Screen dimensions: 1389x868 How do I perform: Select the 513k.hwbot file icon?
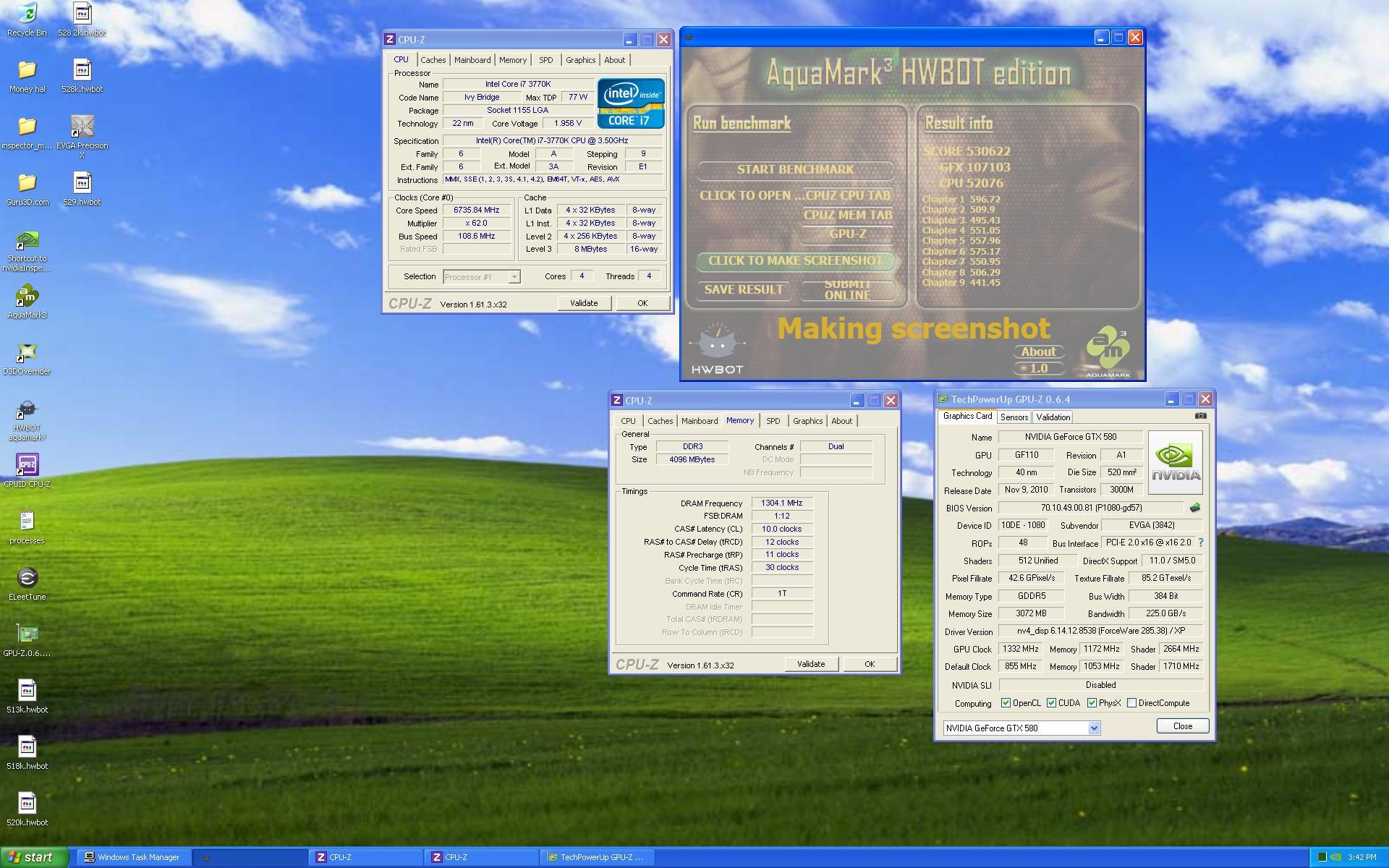tap(27, 697)
